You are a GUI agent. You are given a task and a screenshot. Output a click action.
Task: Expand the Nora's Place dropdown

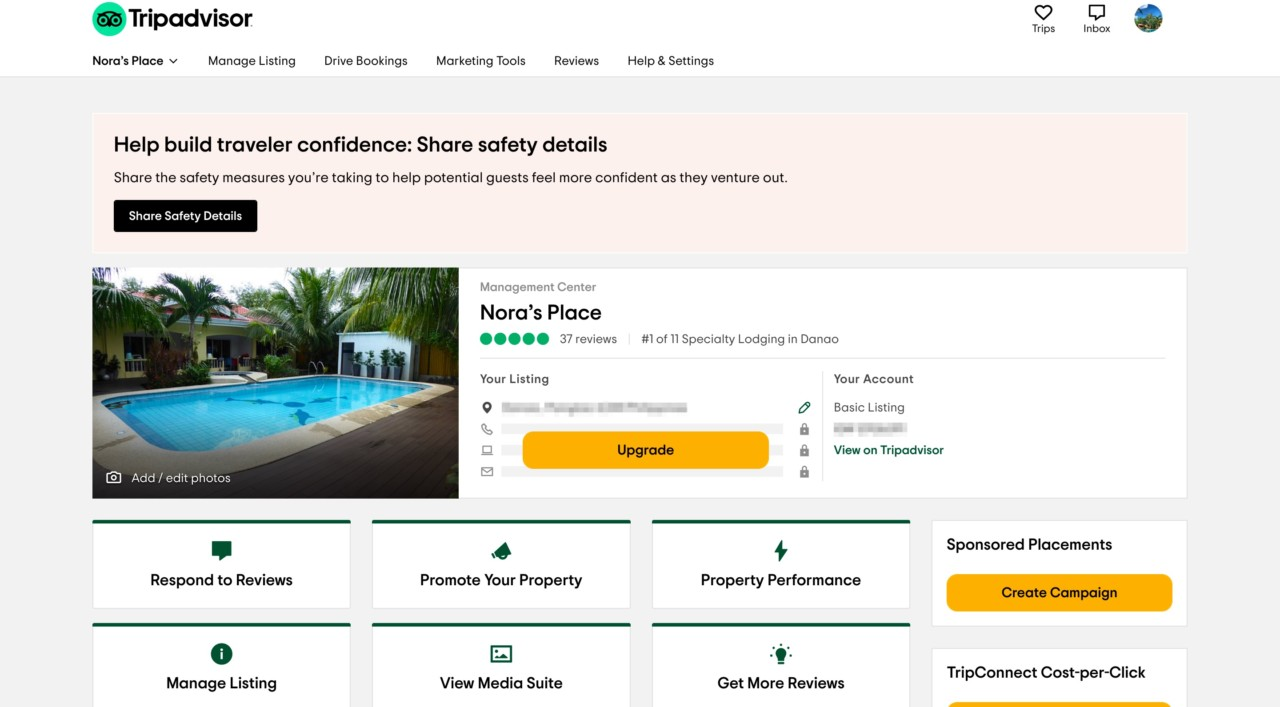[135, 60]
